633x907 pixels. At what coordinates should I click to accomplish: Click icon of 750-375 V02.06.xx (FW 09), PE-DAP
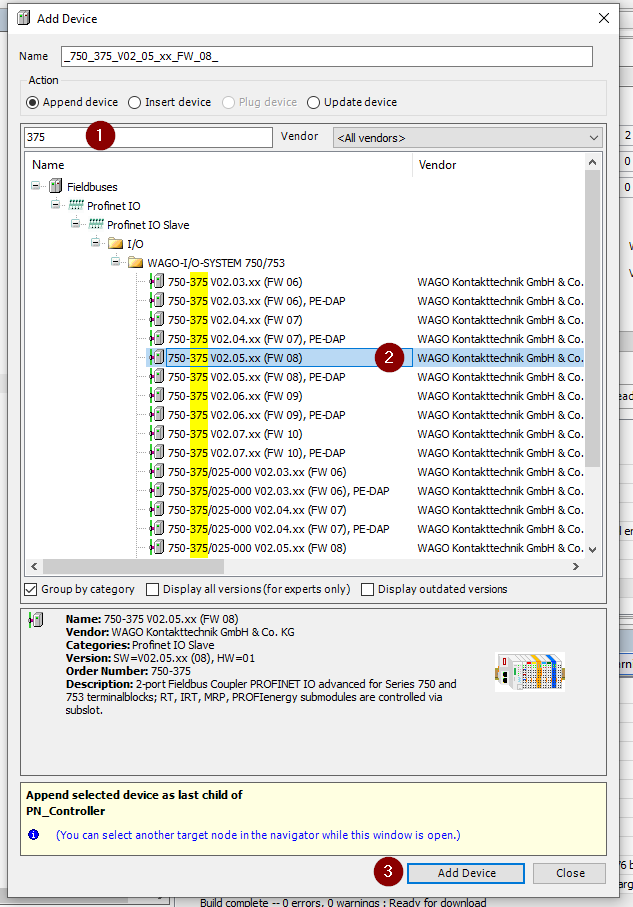157,415
